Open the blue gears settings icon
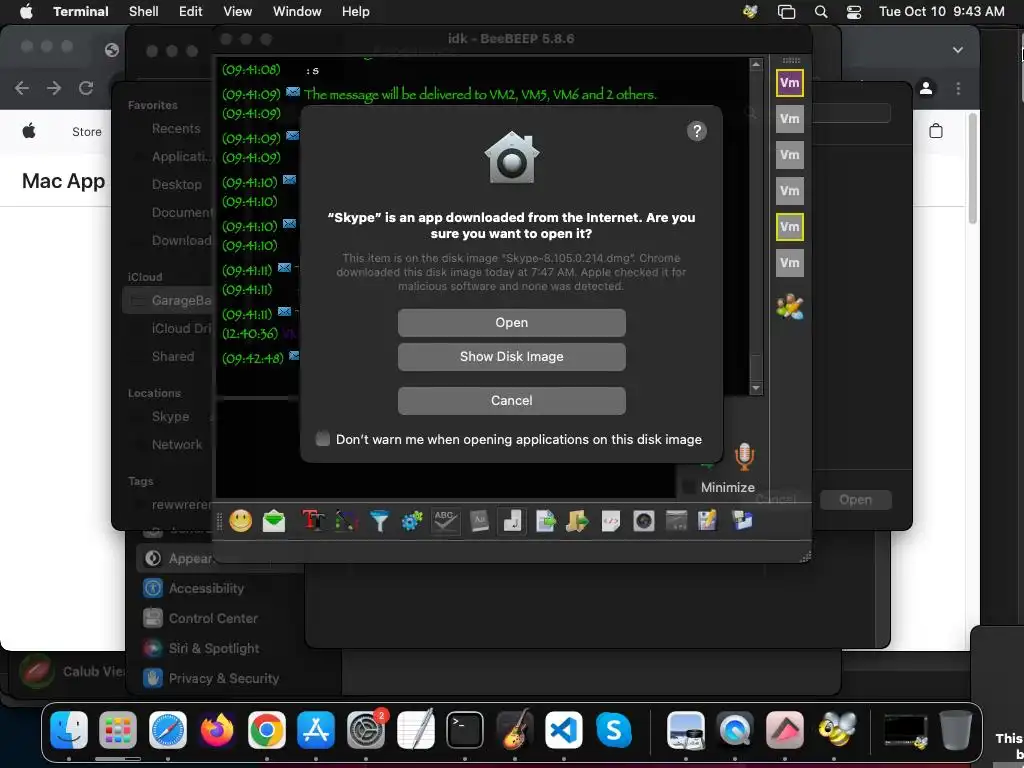The image size is (1024, 768). [412, 520]
